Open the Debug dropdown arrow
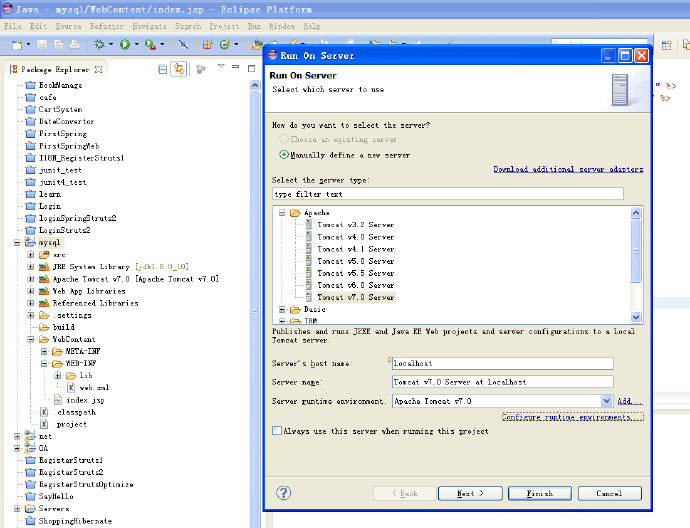The image size is (690, 528). [x=110, y=44]
